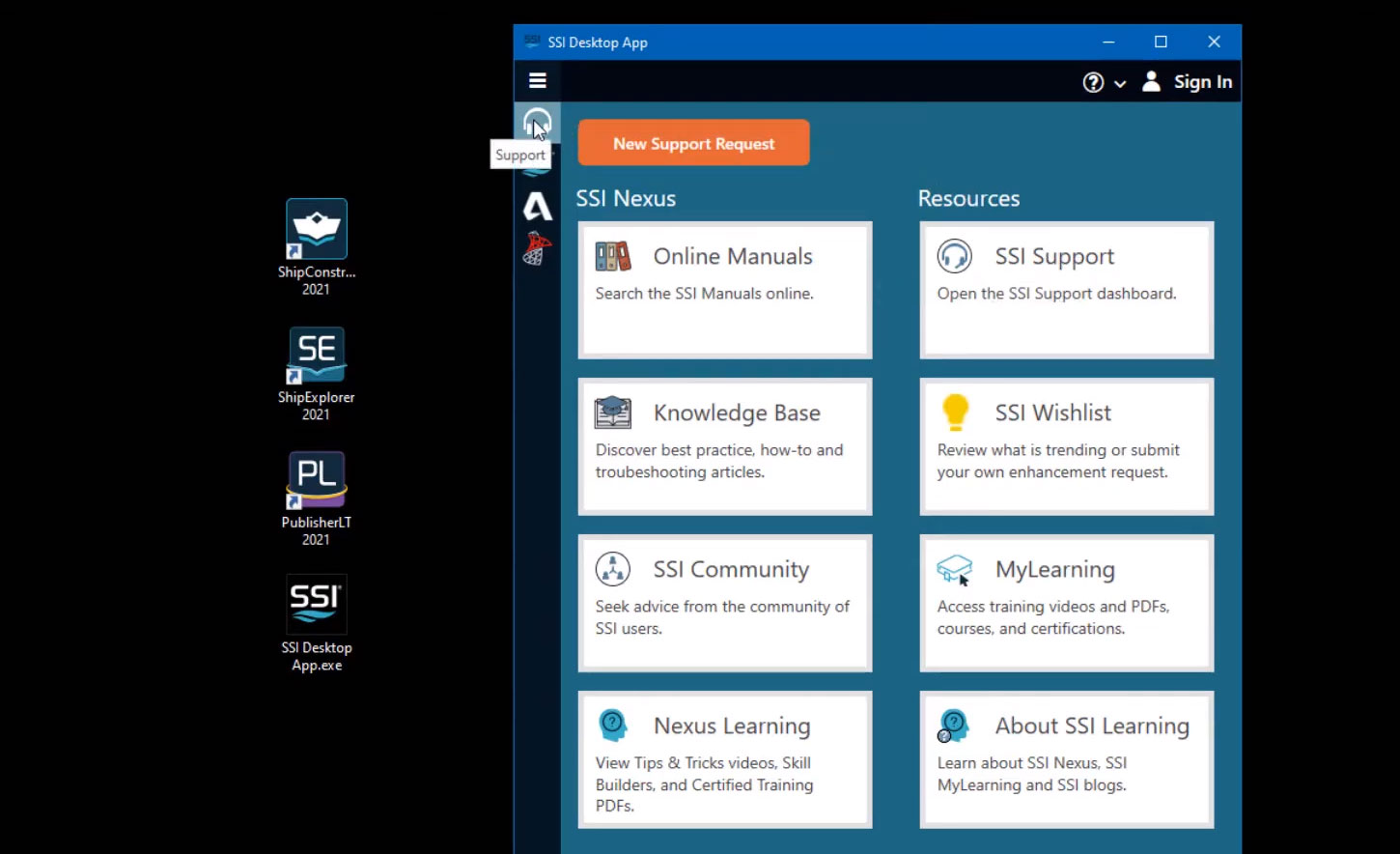Screen dimensions: 1400x854
Task: Click the user profile icon near Sign In
Action: 1151,81
